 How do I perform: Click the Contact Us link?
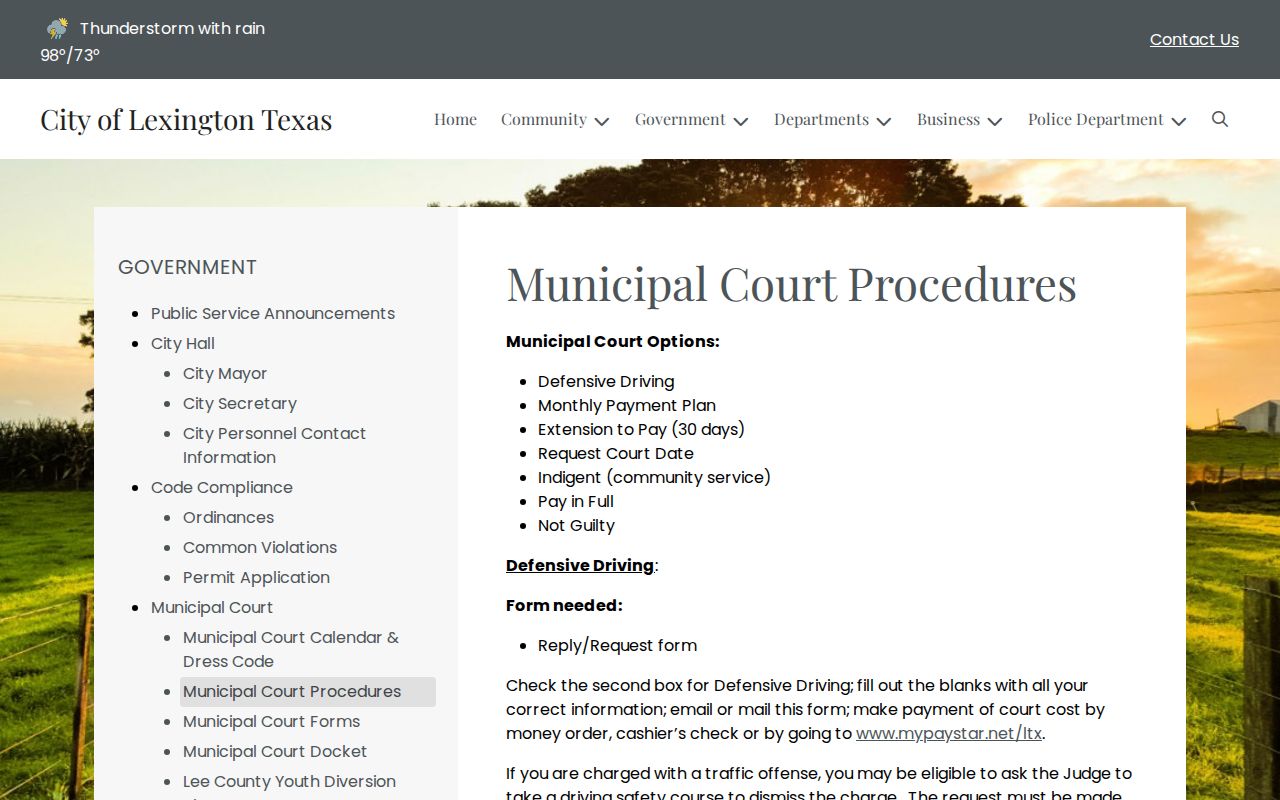coord(1194,39)
